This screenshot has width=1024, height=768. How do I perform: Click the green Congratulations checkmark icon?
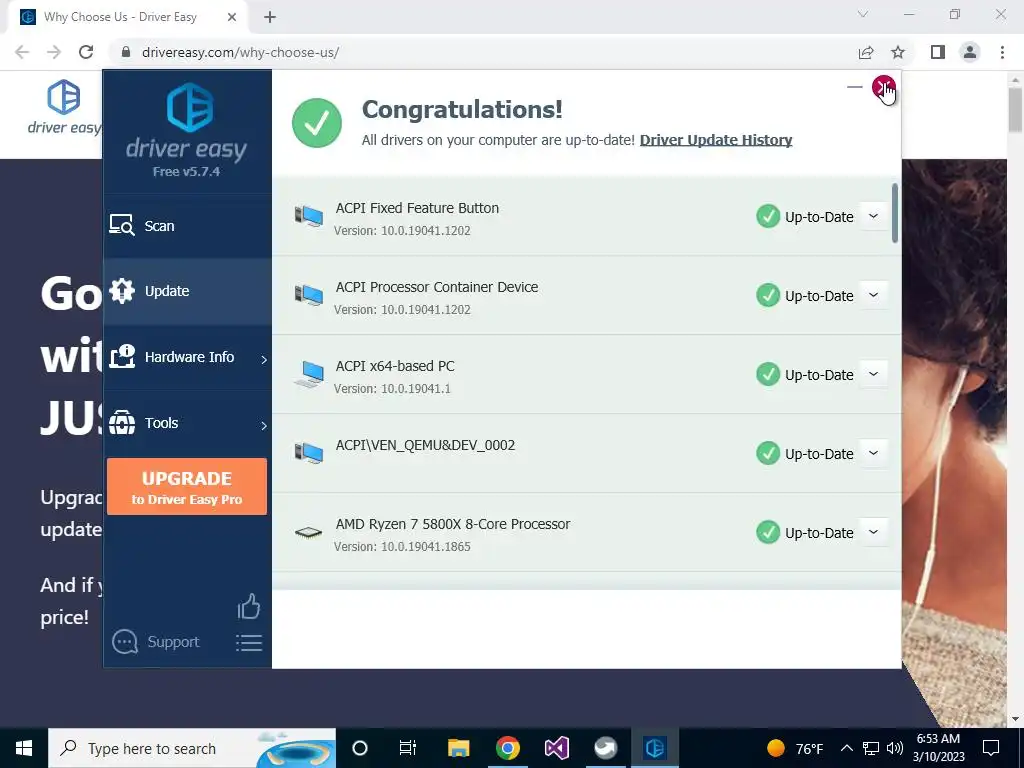click(x=317, y=123)
